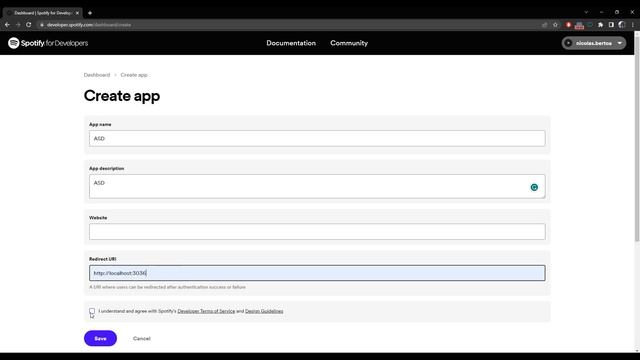Check the agree with Terms checkbox
Viewport: 640px width, 360px height.
[x=92, y=311]
